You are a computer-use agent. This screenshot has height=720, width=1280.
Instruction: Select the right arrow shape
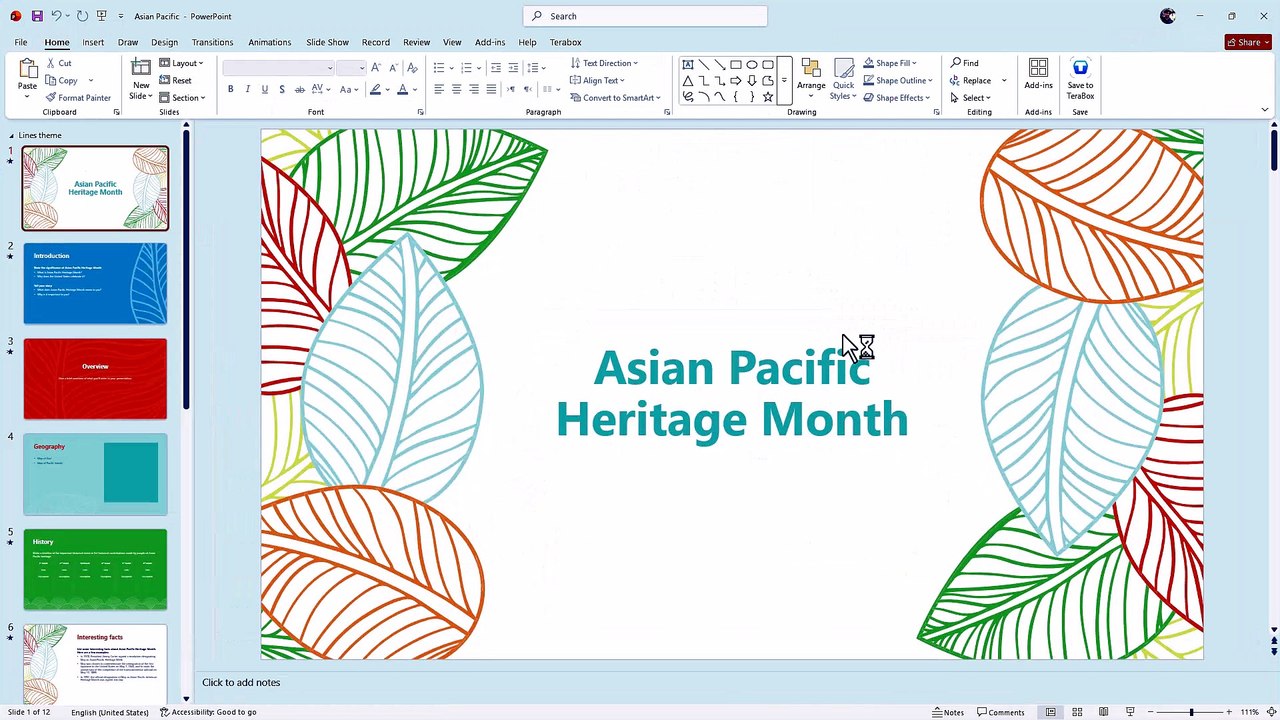[x=736, y=81]
